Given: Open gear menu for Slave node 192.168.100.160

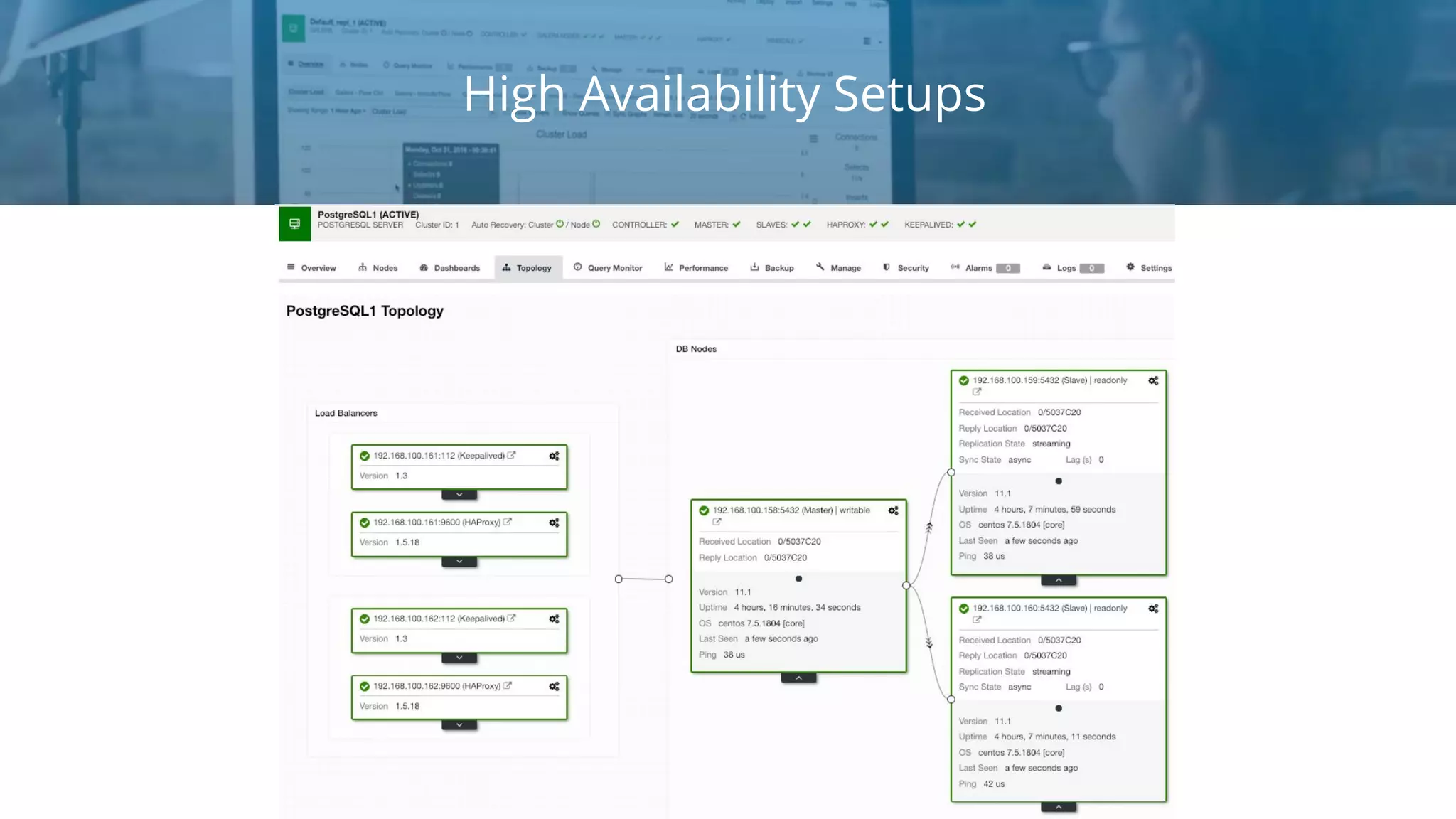Looking at the screenshot, I should click(1153, 609).
